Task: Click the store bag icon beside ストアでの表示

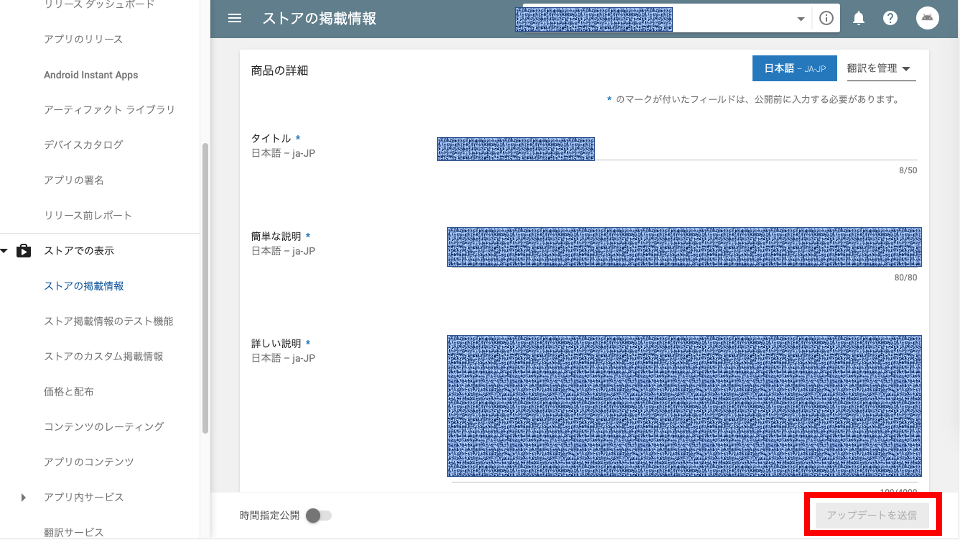Action: 23,250
